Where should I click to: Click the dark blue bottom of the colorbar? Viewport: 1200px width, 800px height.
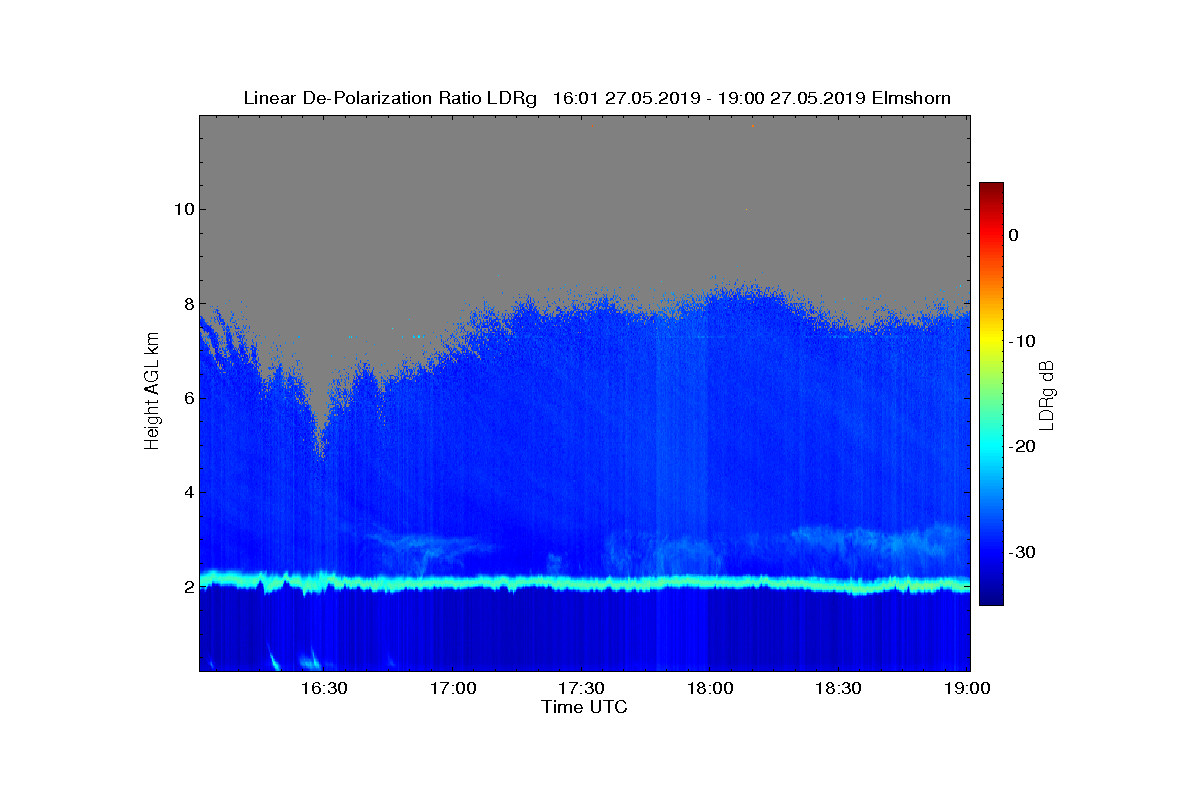pos(991,598)
